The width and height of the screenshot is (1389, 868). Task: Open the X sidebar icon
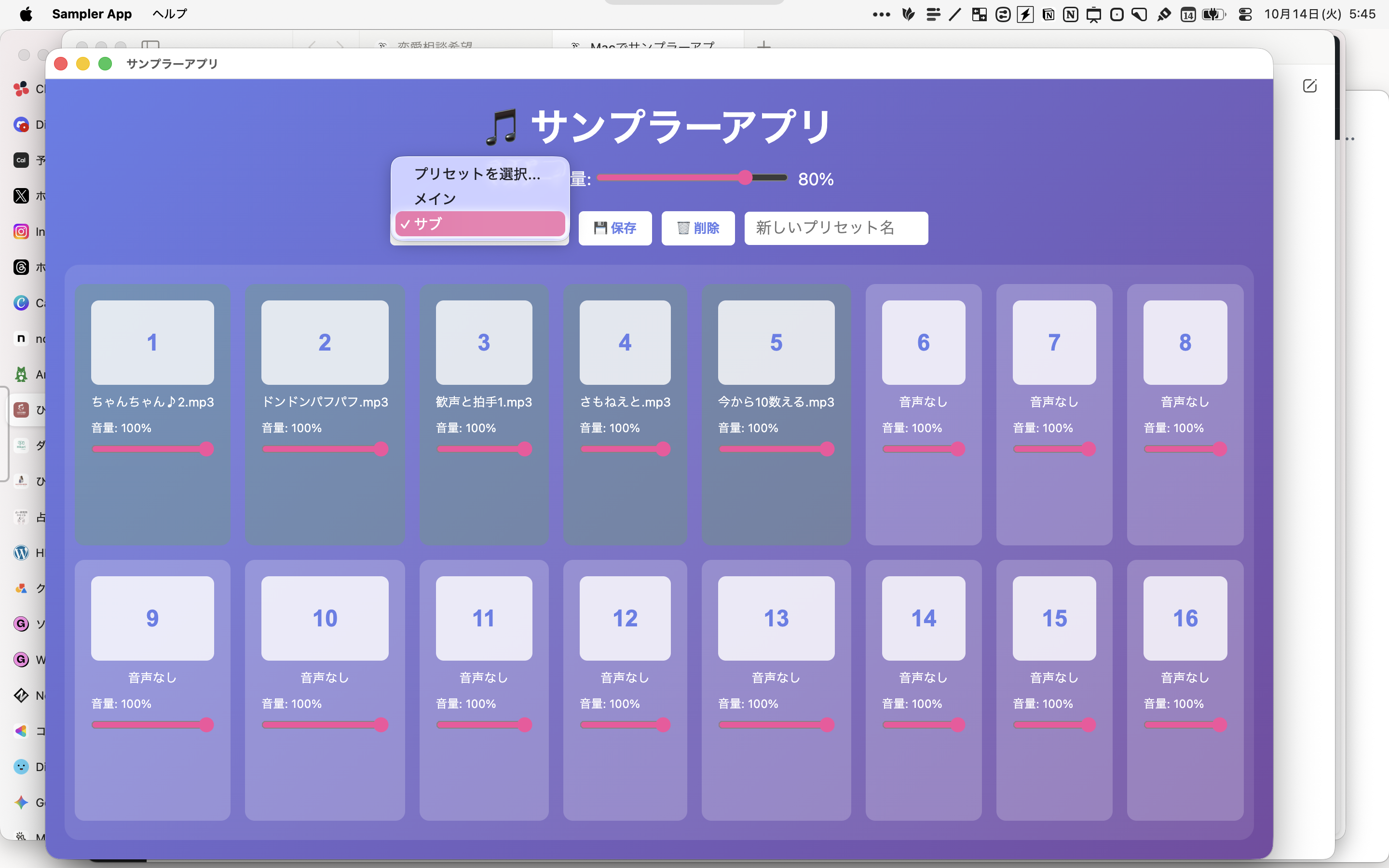(21, 196)
